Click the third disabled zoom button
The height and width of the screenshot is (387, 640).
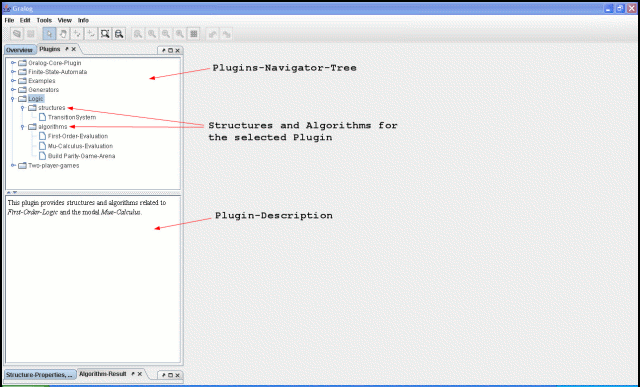pyautogui.click(x=166, y=34)
